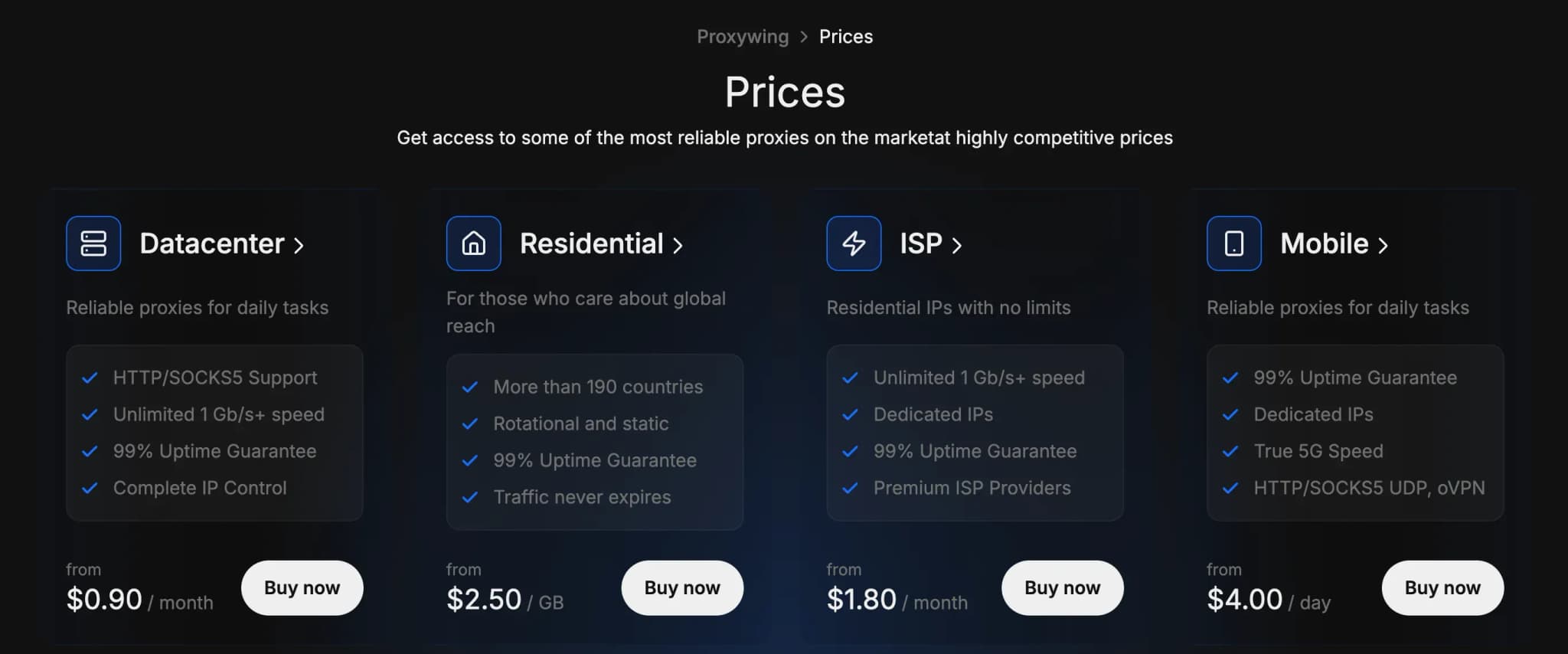Image resolution: width=1568 pixels, height=654 pixels.
Task: Click the checkmark beside Premium ISP Providers
Action: (850, 488)
